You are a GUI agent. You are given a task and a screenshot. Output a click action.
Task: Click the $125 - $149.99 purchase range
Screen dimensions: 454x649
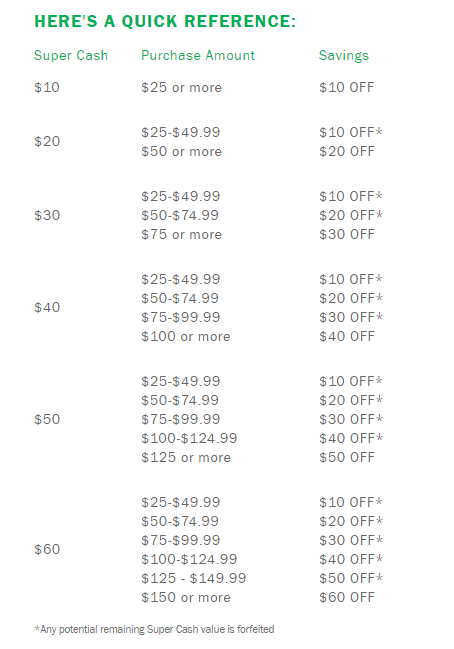coord(193,578)
